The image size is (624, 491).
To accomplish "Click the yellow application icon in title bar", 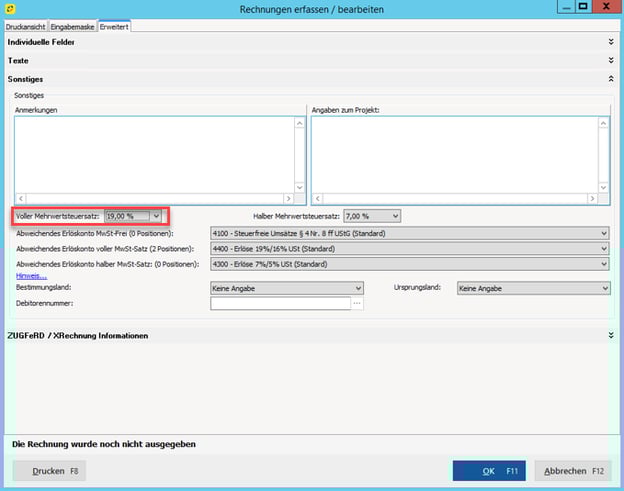I will point(10,9).
